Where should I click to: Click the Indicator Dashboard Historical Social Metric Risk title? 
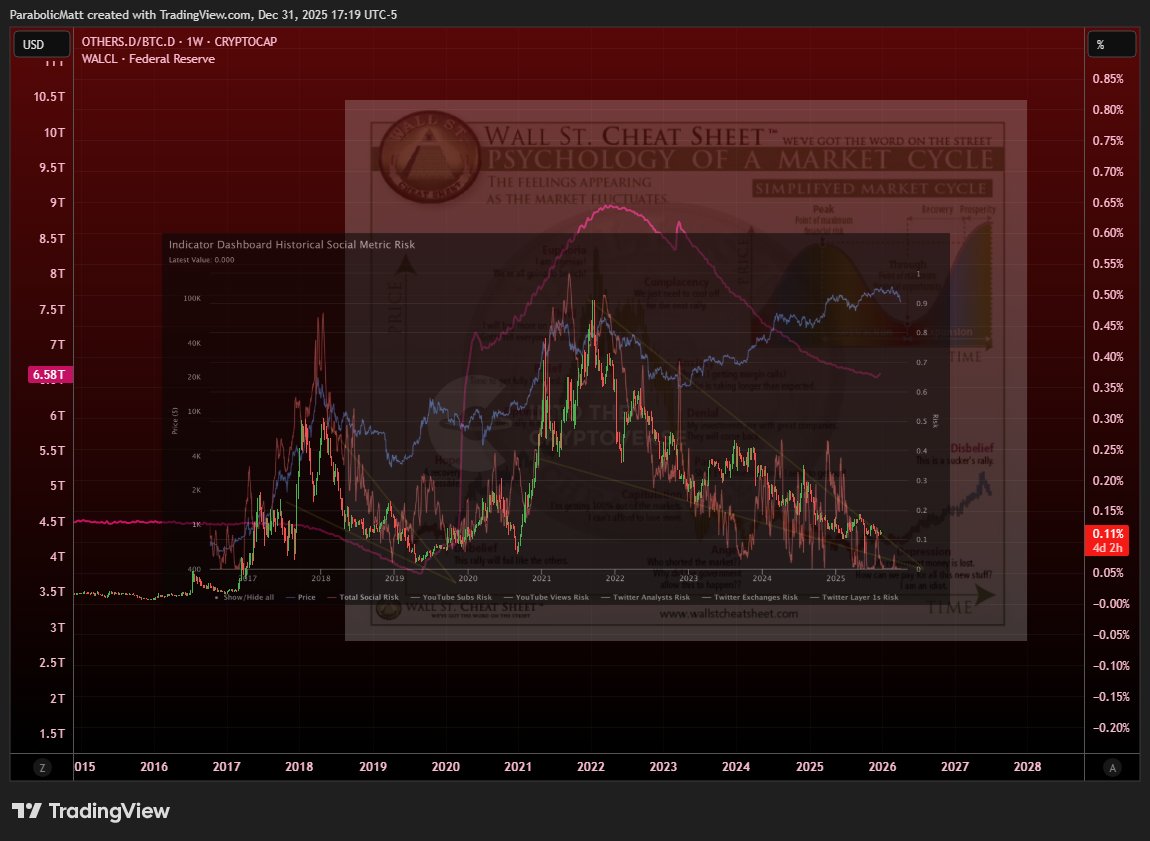(292, 245)
